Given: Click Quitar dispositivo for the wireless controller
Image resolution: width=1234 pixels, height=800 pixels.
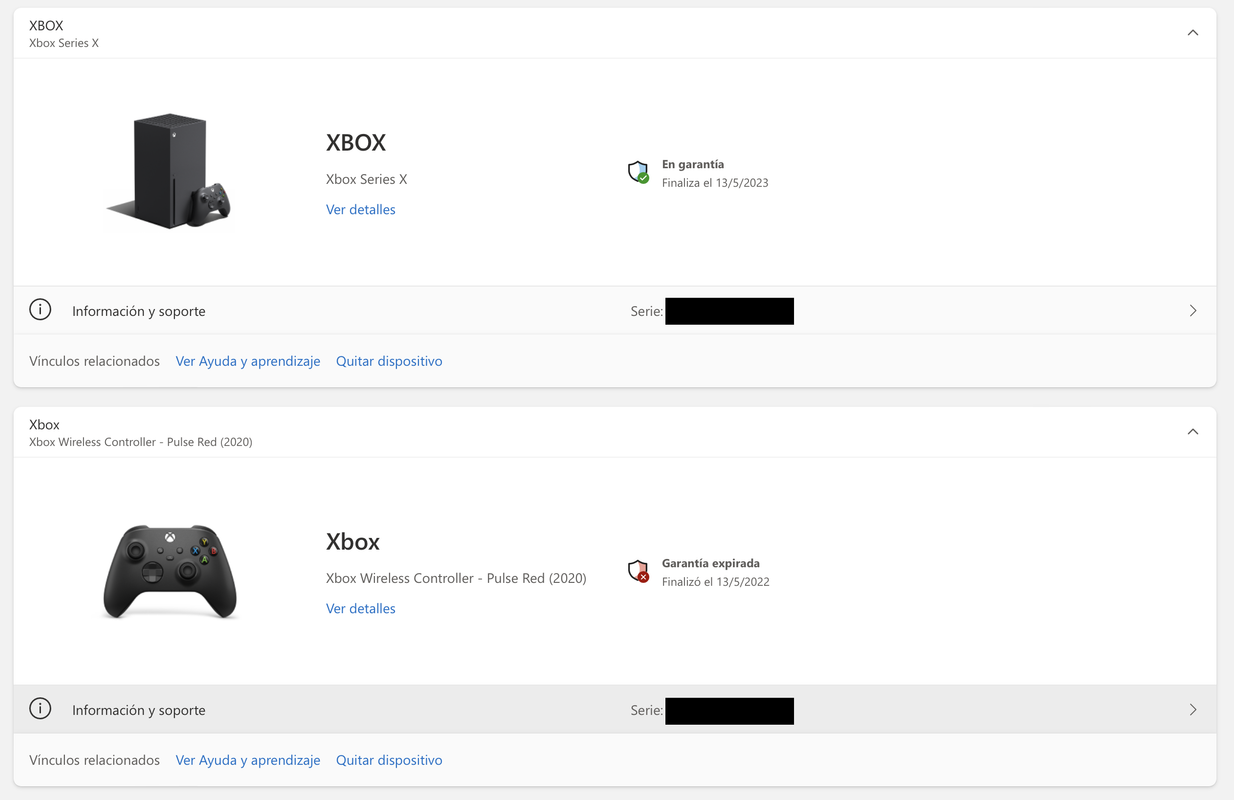Looking at the screenshot, I should [389, 760].
